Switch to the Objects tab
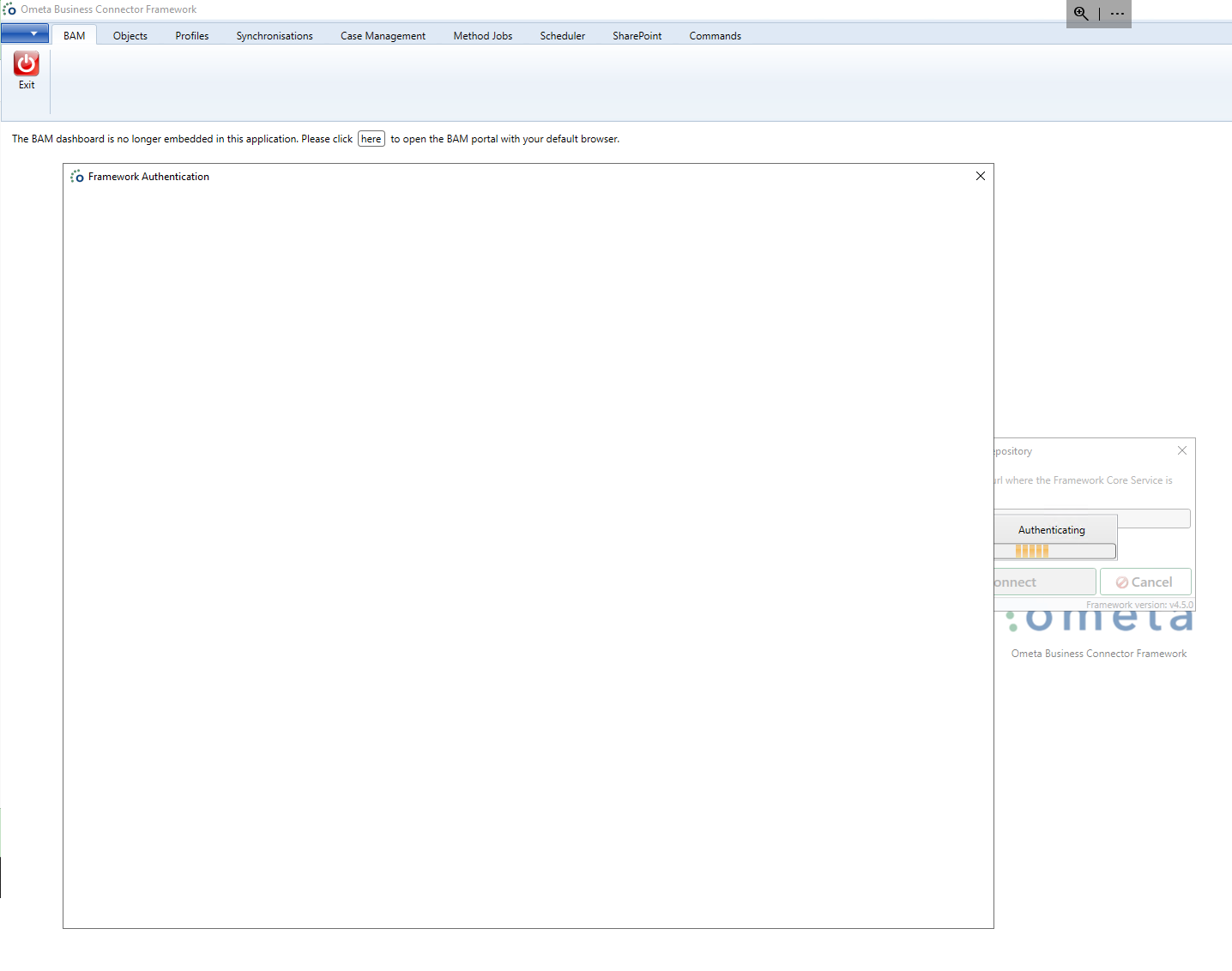 (130, 35)
